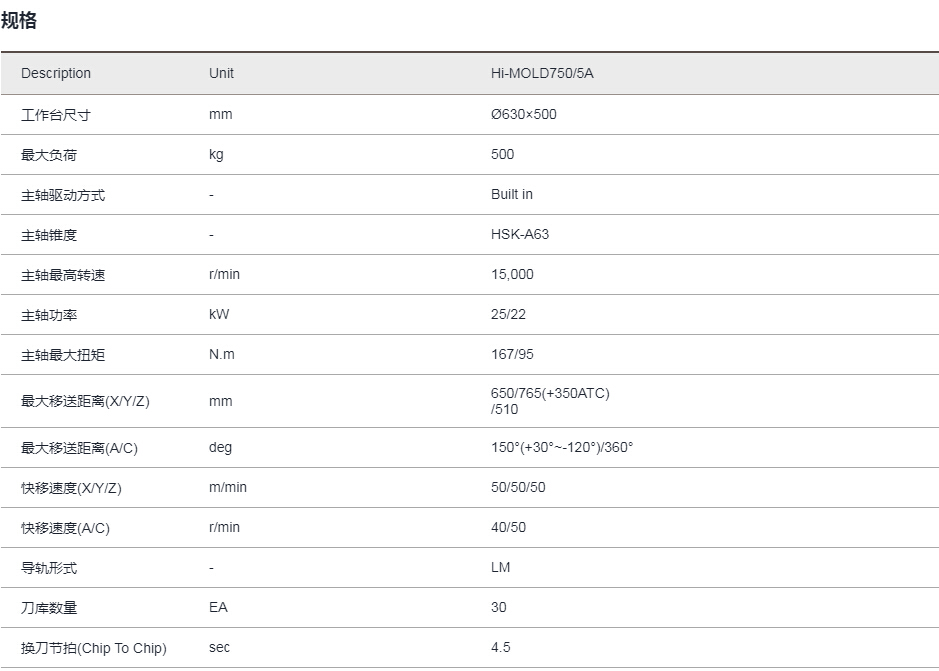
Task: Click the Hi-MOLD750/5A column header
Action: 542,73
